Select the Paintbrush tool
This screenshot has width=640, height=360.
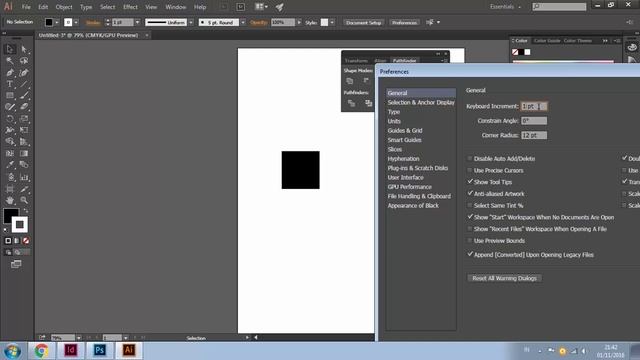(x=24, y=96)
